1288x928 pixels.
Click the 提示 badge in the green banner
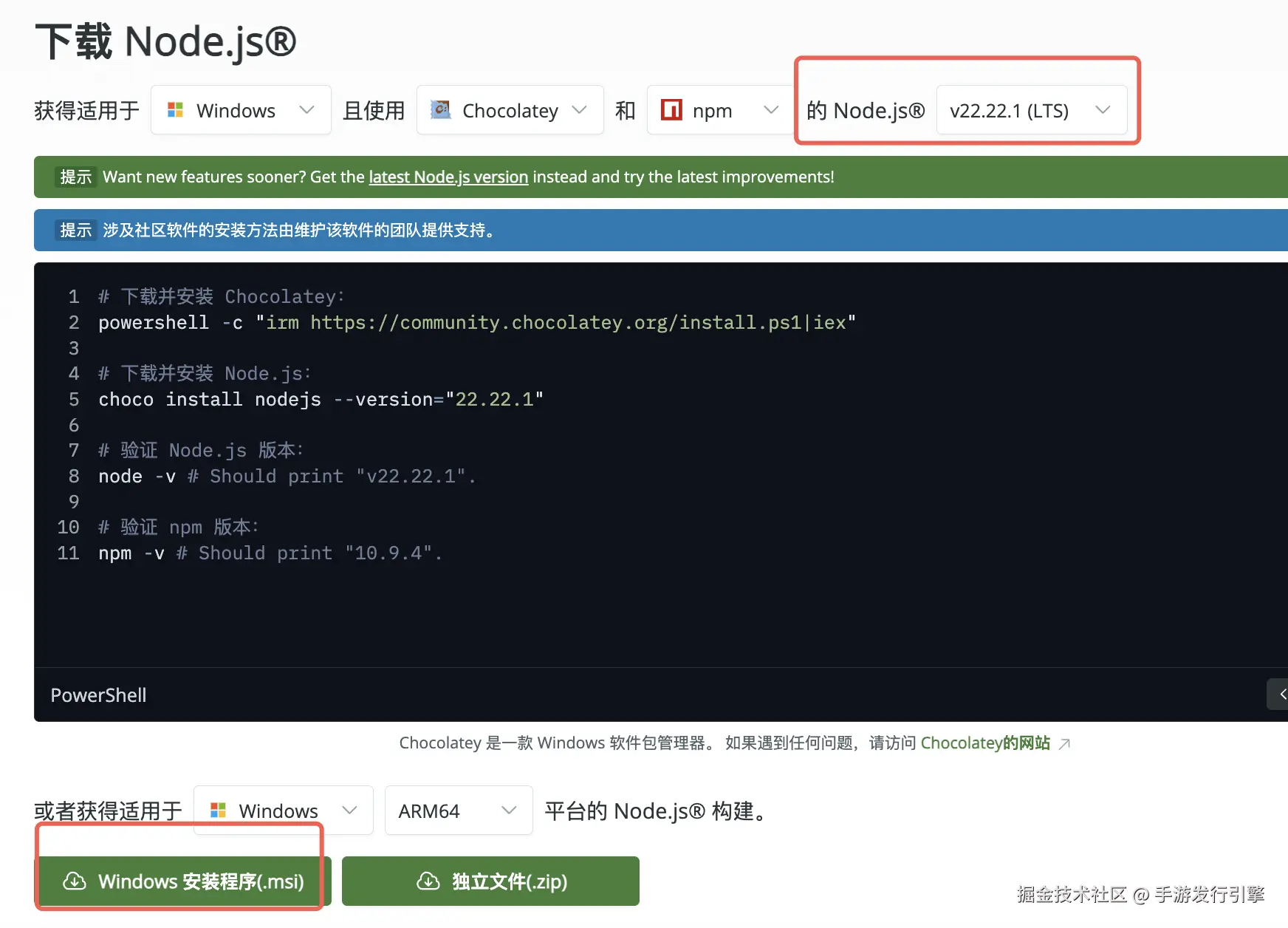coord(76,177)
